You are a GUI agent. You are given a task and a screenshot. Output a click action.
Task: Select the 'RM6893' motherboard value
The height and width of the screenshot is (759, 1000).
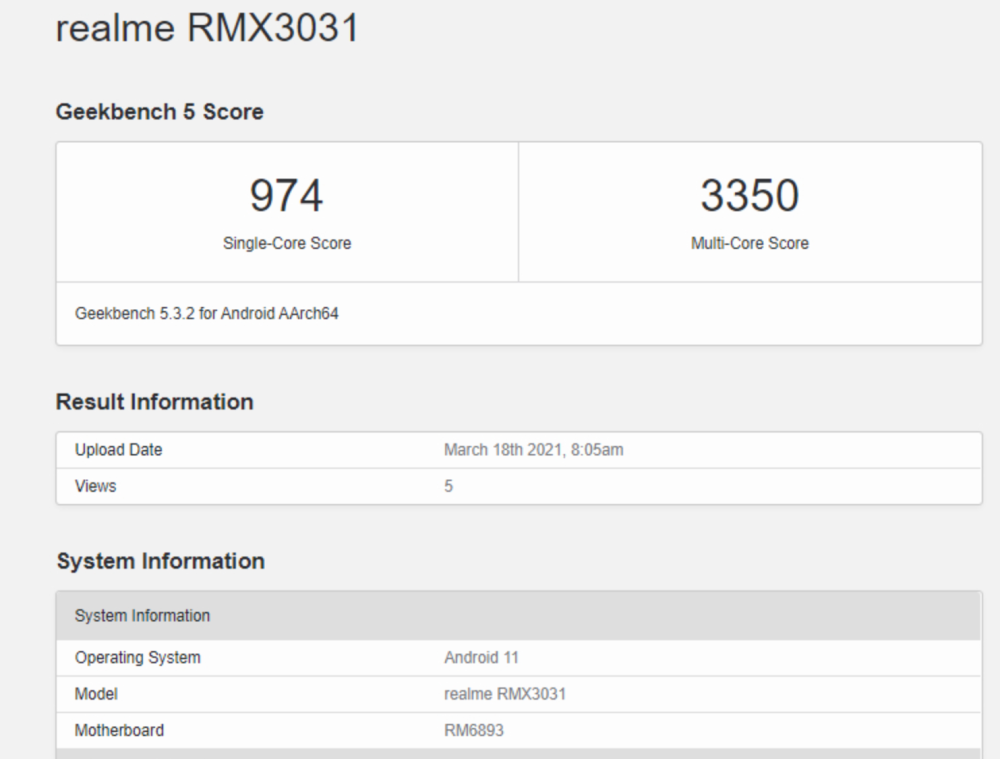474,730
